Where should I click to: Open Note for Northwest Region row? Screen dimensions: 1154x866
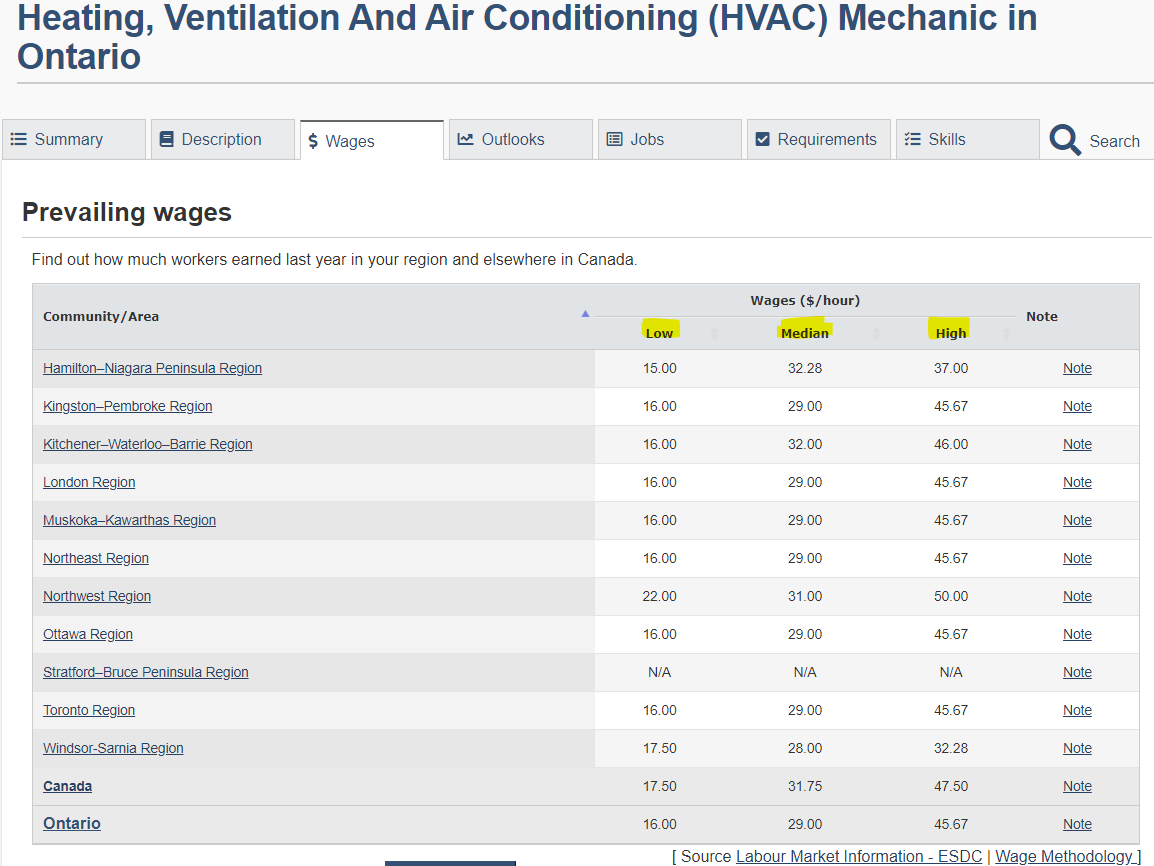tap(1077, 596)
